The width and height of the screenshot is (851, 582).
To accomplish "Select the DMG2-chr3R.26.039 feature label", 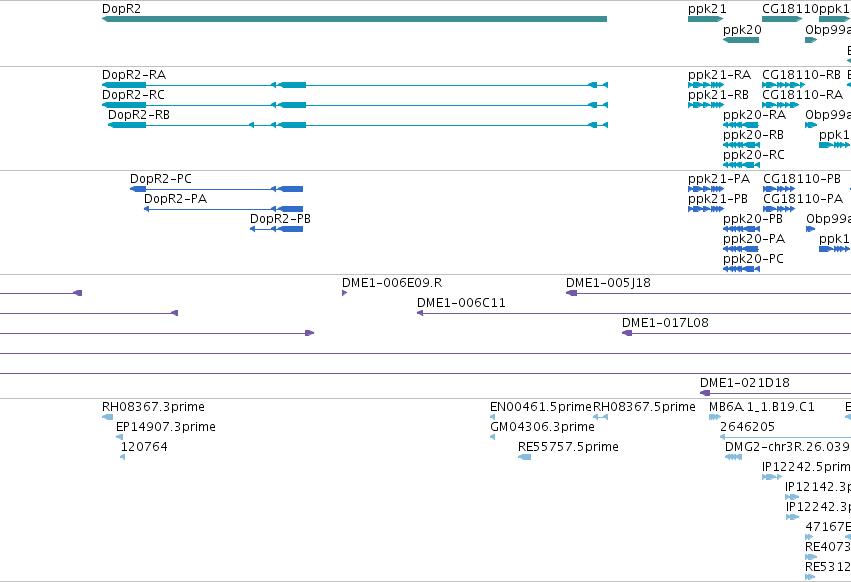I will (x=788, y=447).
